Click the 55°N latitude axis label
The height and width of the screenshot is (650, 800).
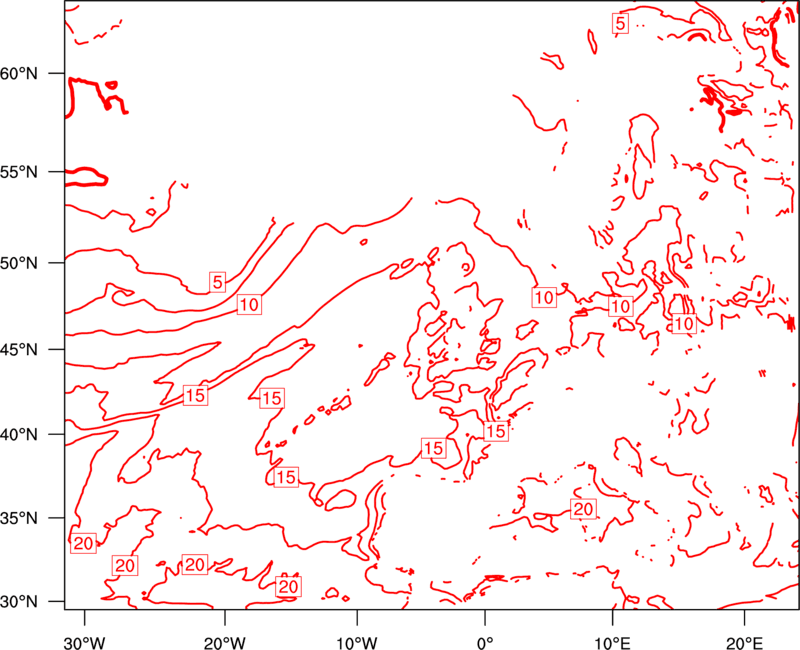click(x=19, y=172)
